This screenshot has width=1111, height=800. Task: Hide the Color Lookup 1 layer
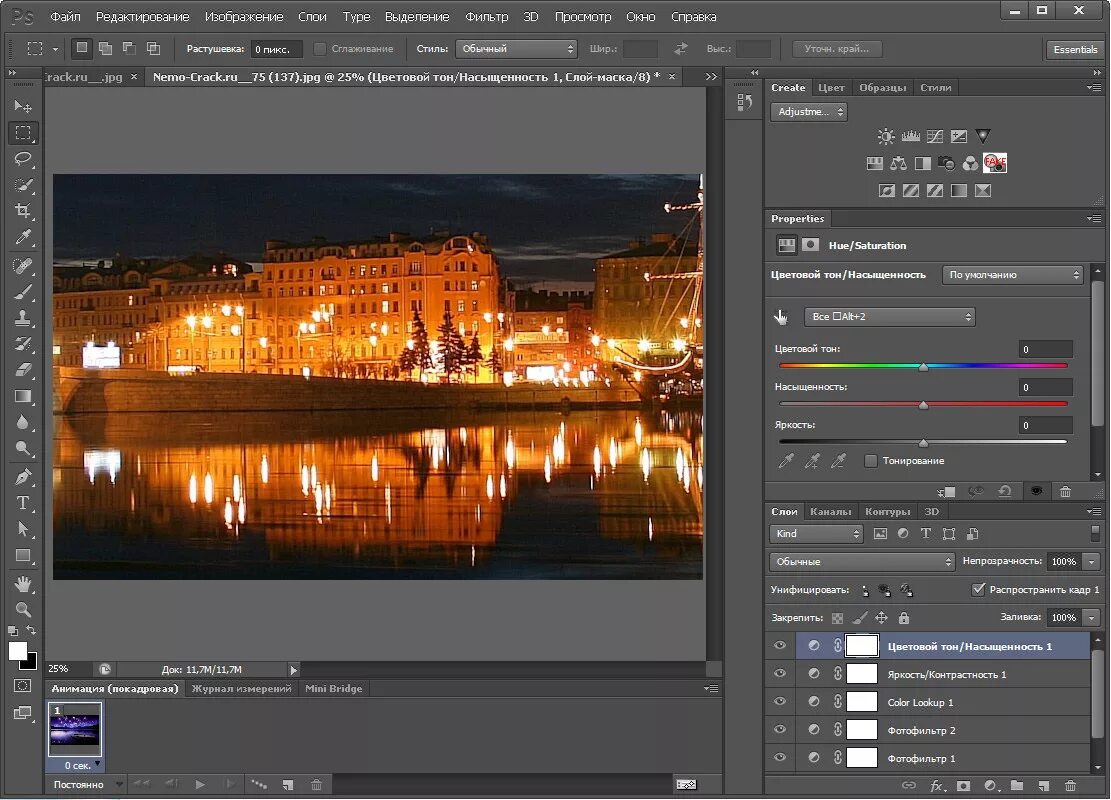780,702
